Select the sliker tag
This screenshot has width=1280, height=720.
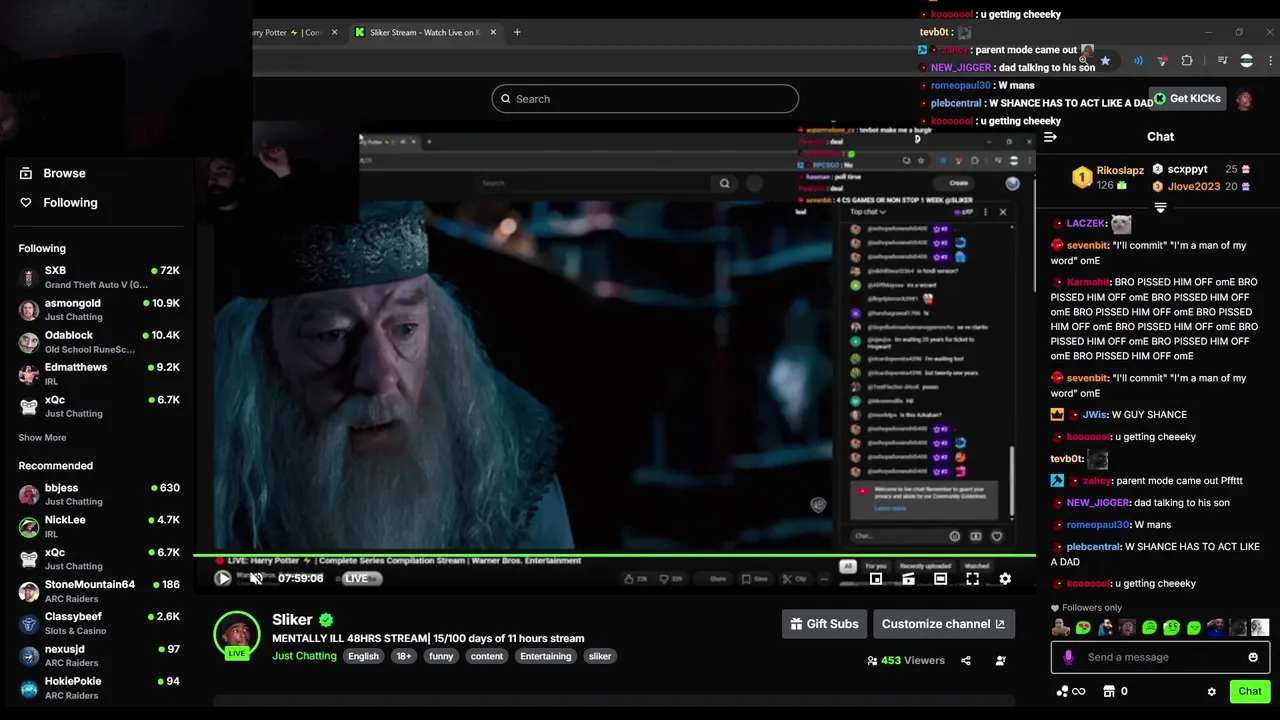tap(600, 656)
